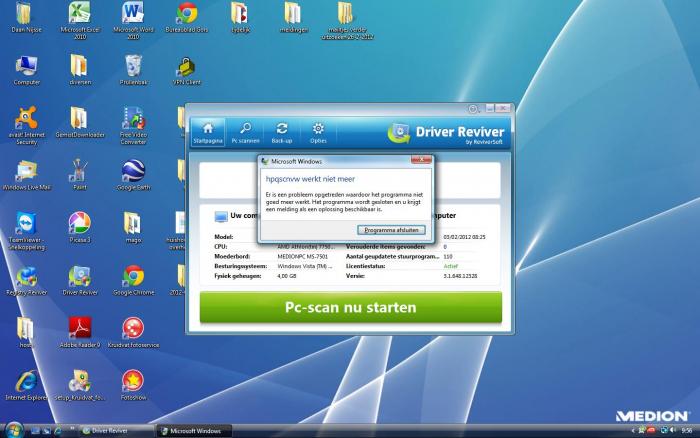This screenshot has height=438, width=700.
Task: Click the help icon in Driver Reviver title bar
Action: click(473, 108)
